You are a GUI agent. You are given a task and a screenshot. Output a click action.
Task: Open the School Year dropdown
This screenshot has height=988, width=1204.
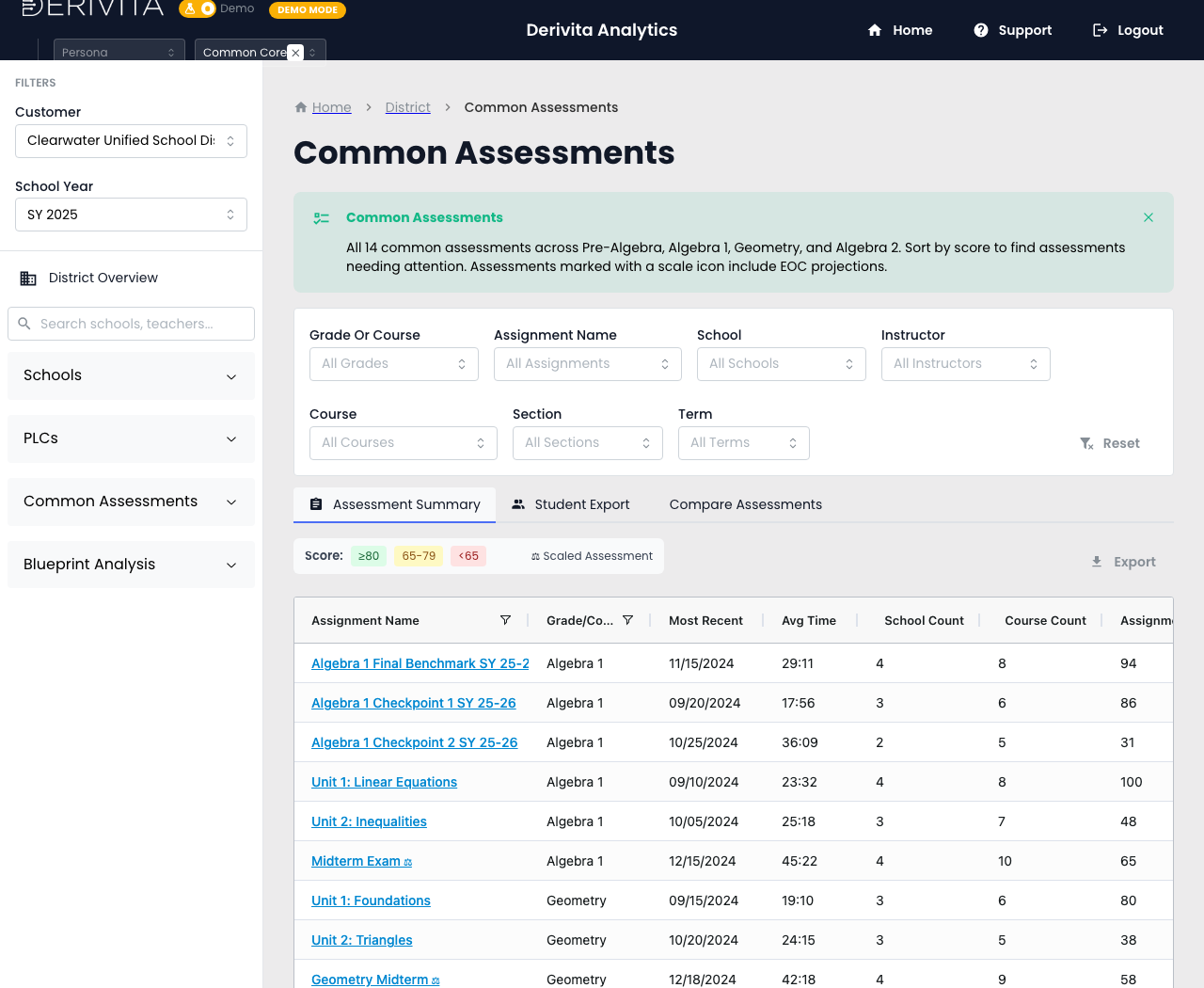pyautogui.click(x=131, y=215)
